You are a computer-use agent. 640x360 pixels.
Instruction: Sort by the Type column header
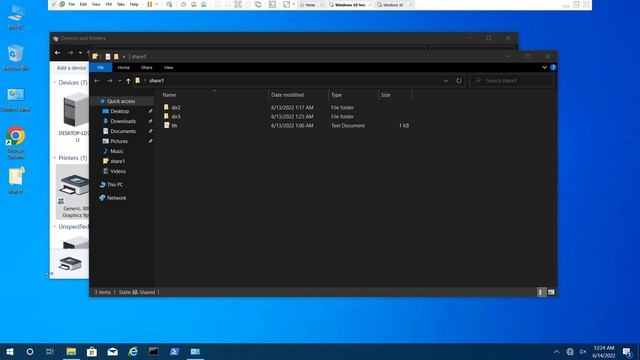336,95
